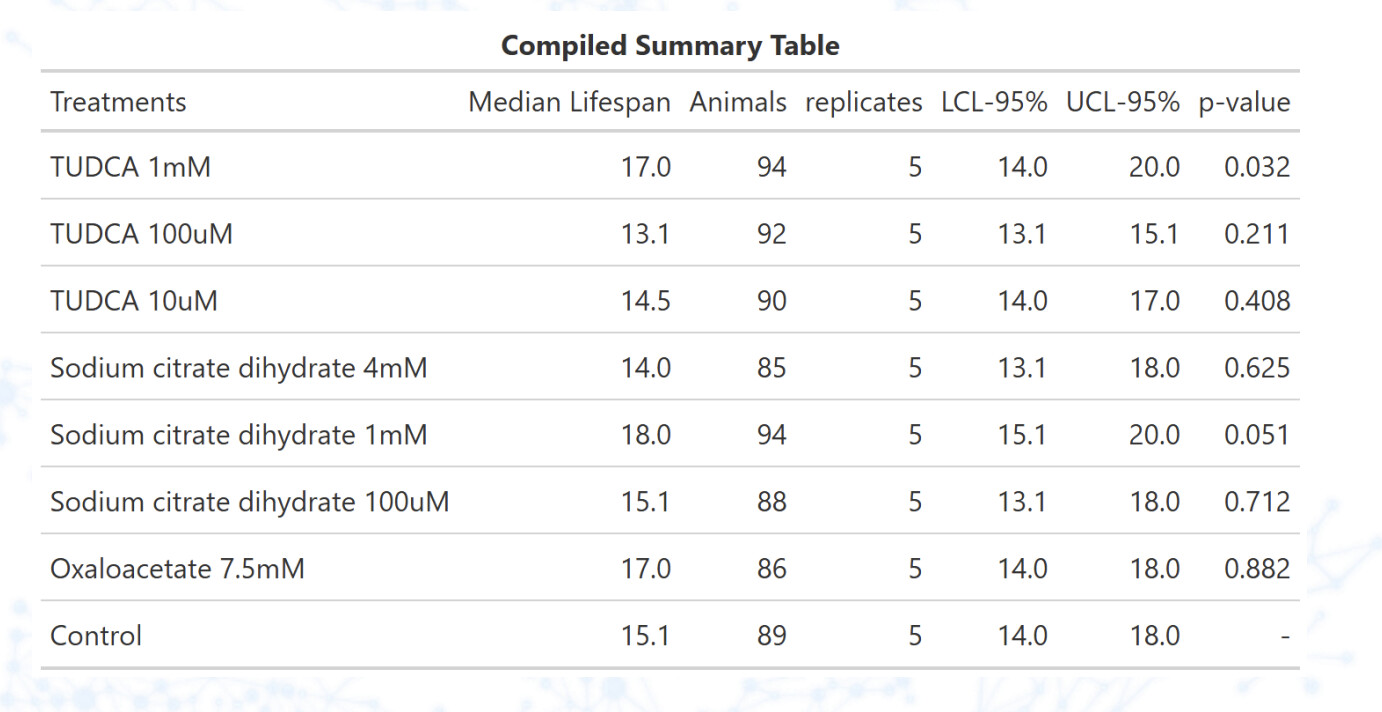Screen dimensions: 1382x712
Task: Click the 14.5 median lifespan value
Action: [x=645, y=301]
